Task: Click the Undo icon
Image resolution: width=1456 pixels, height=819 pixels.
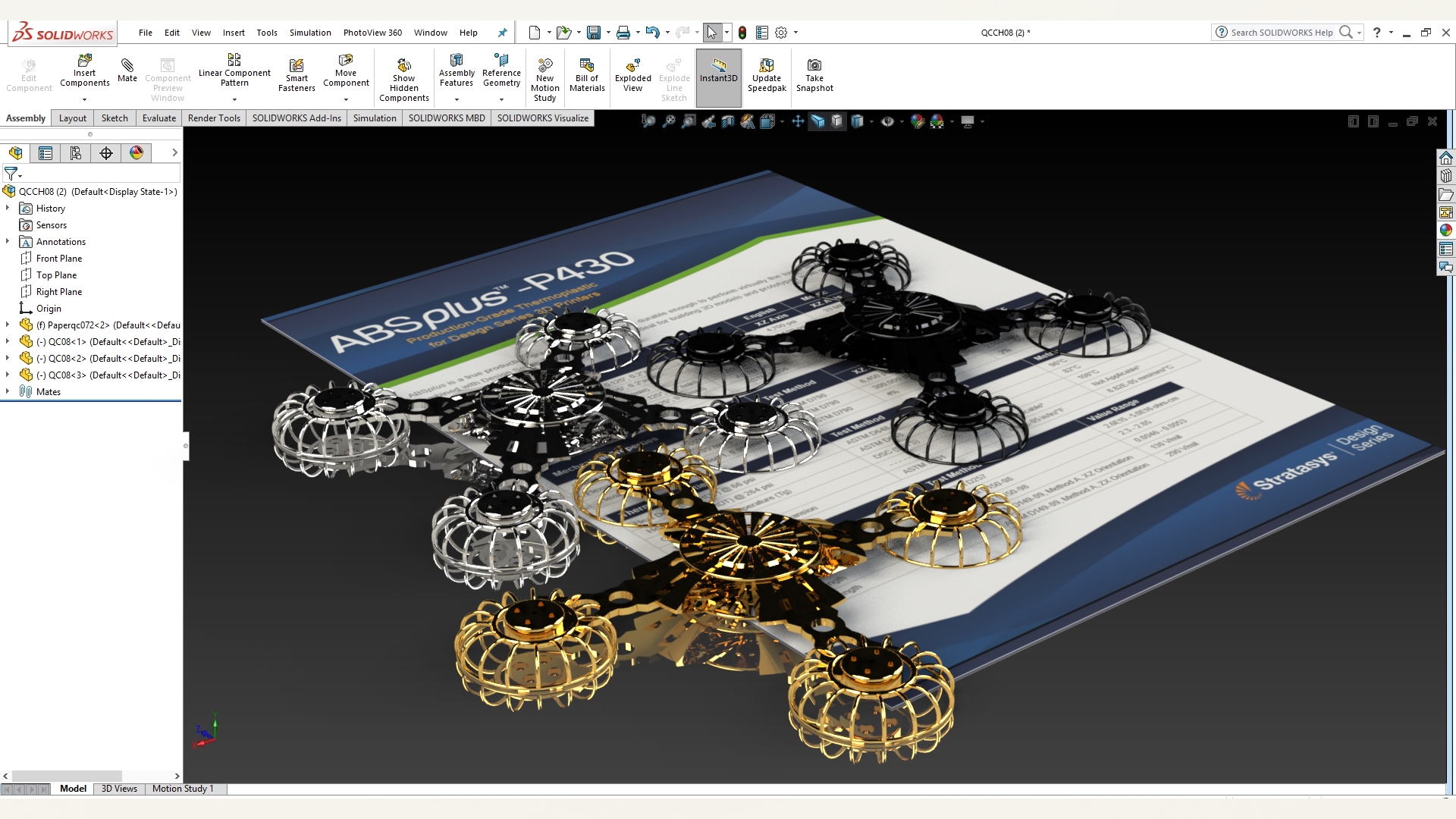Action: [x=652, y=33]
